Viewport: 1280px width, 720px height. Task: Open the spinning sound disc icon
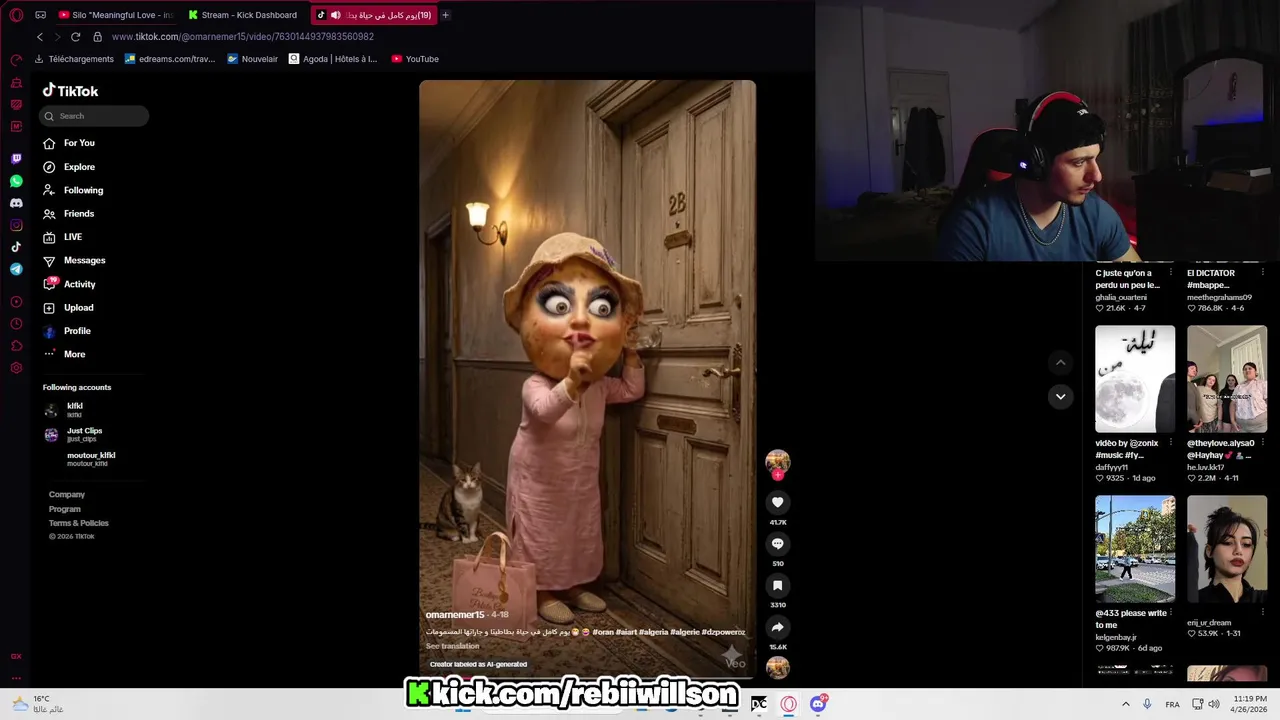pyautogui.click(x=778, y=667)
